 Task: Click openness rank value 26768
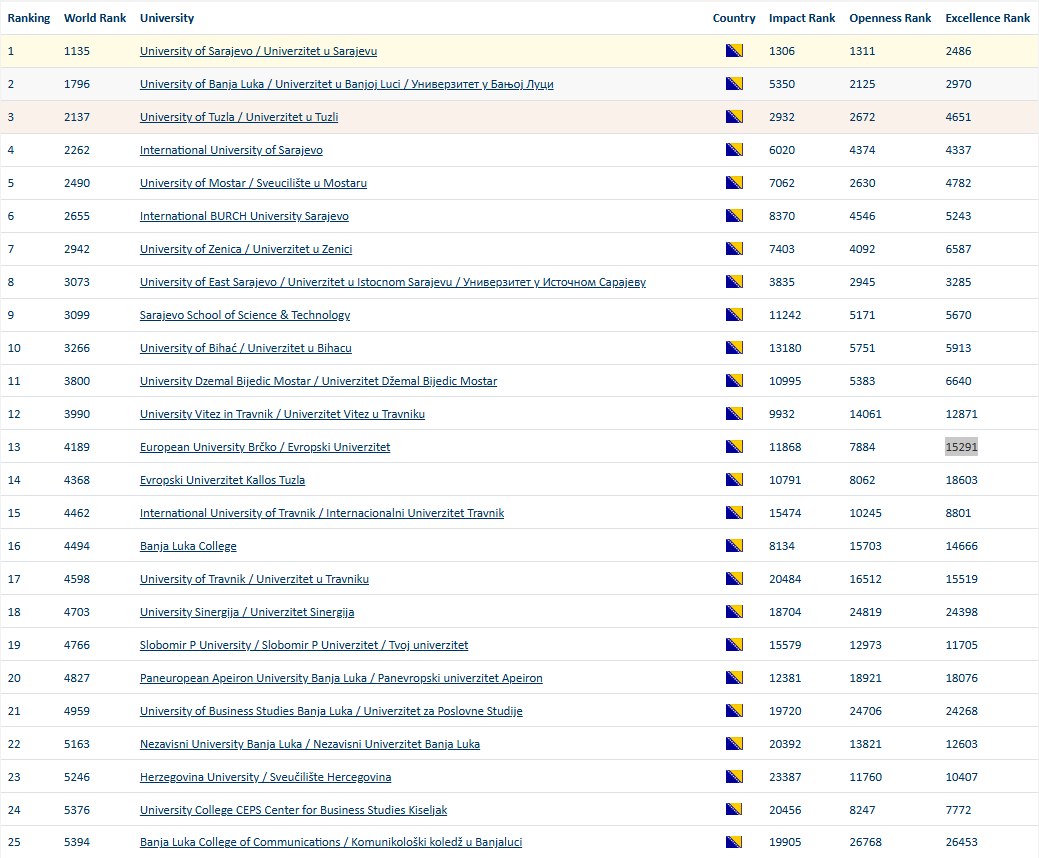coord(865,842)
